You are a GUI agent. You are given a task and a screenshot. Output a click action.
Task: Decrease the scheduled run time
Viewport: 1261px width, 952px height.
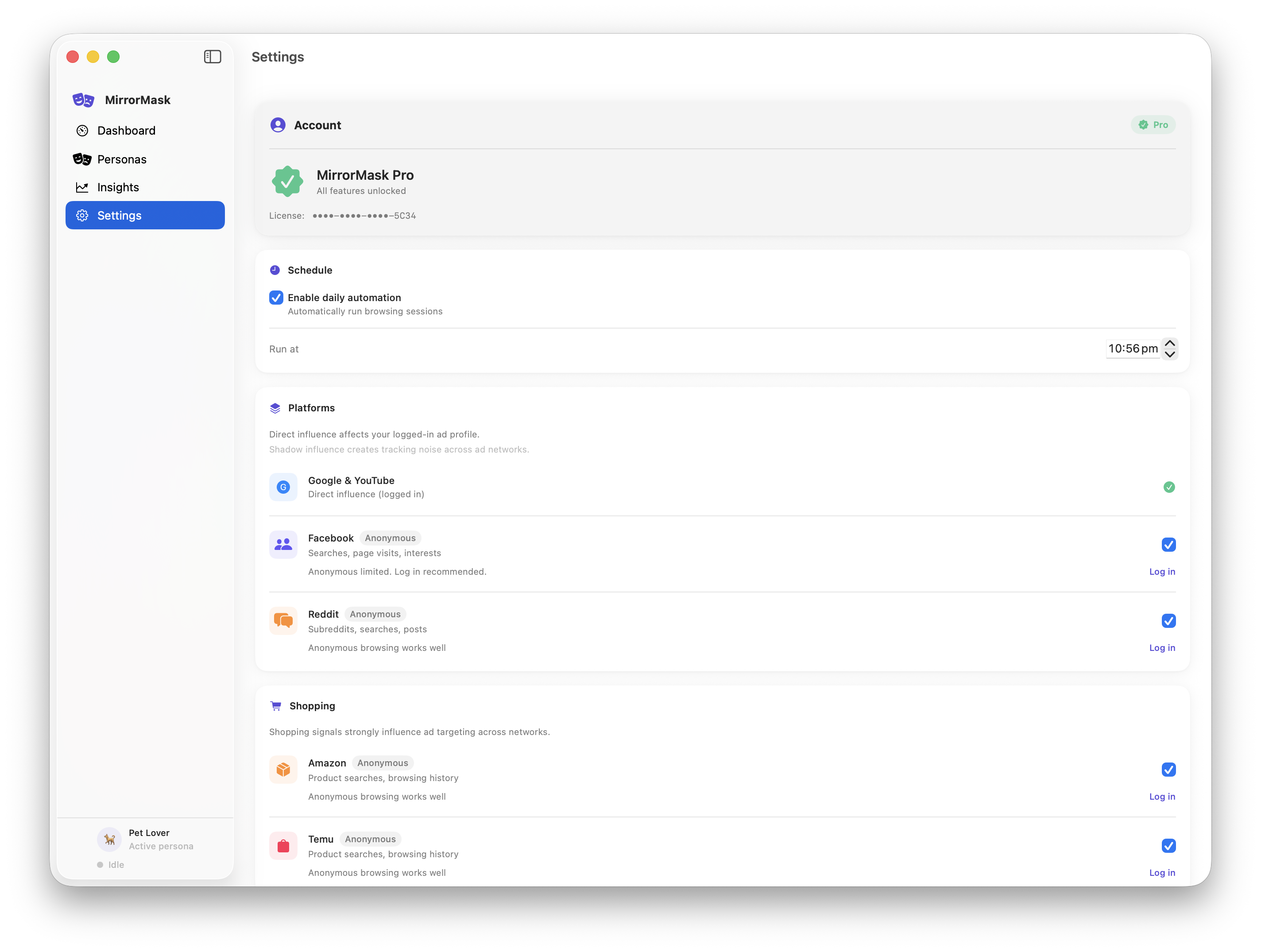[1170, 355]
